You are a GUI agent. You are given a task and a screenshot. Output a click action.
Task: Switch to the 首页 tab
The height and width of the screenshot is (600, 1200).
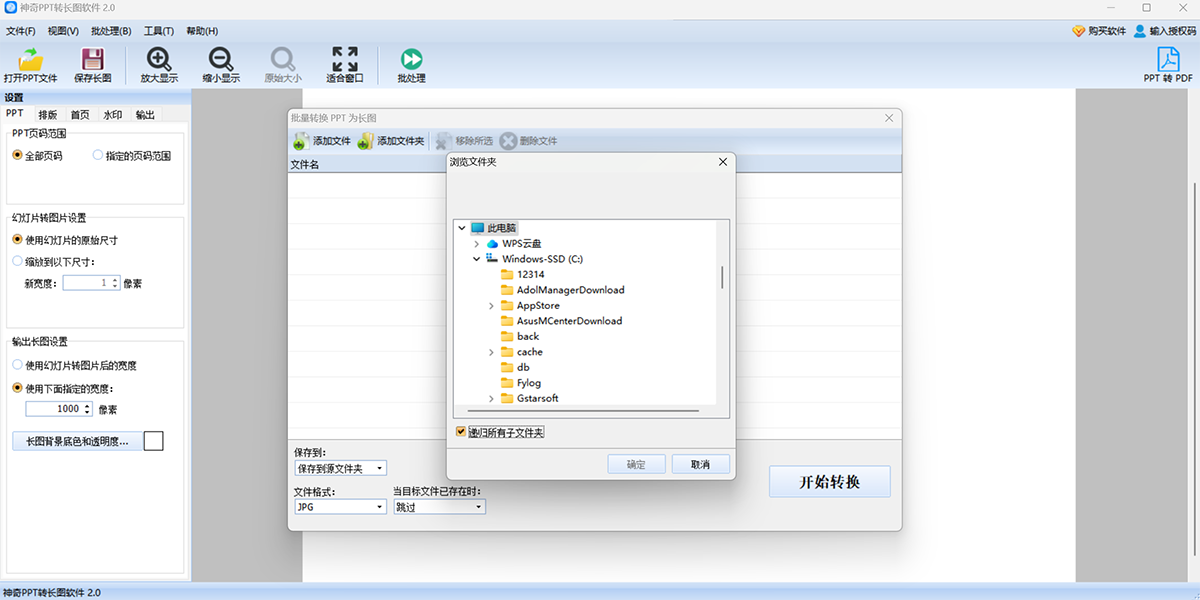[80, 115]
